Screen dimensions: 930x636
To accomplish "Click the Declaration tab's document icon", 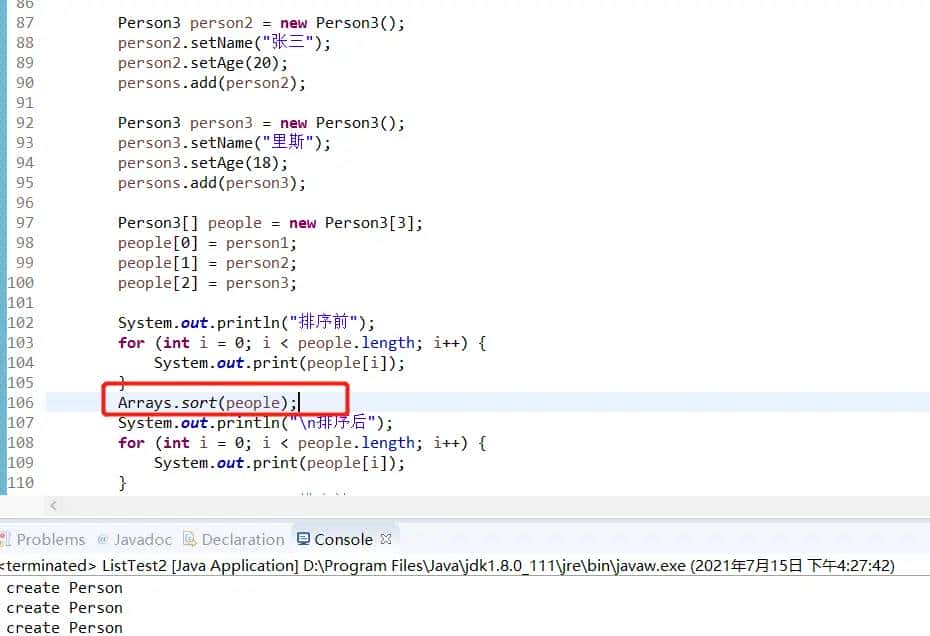I will click(x=189, y=539).
